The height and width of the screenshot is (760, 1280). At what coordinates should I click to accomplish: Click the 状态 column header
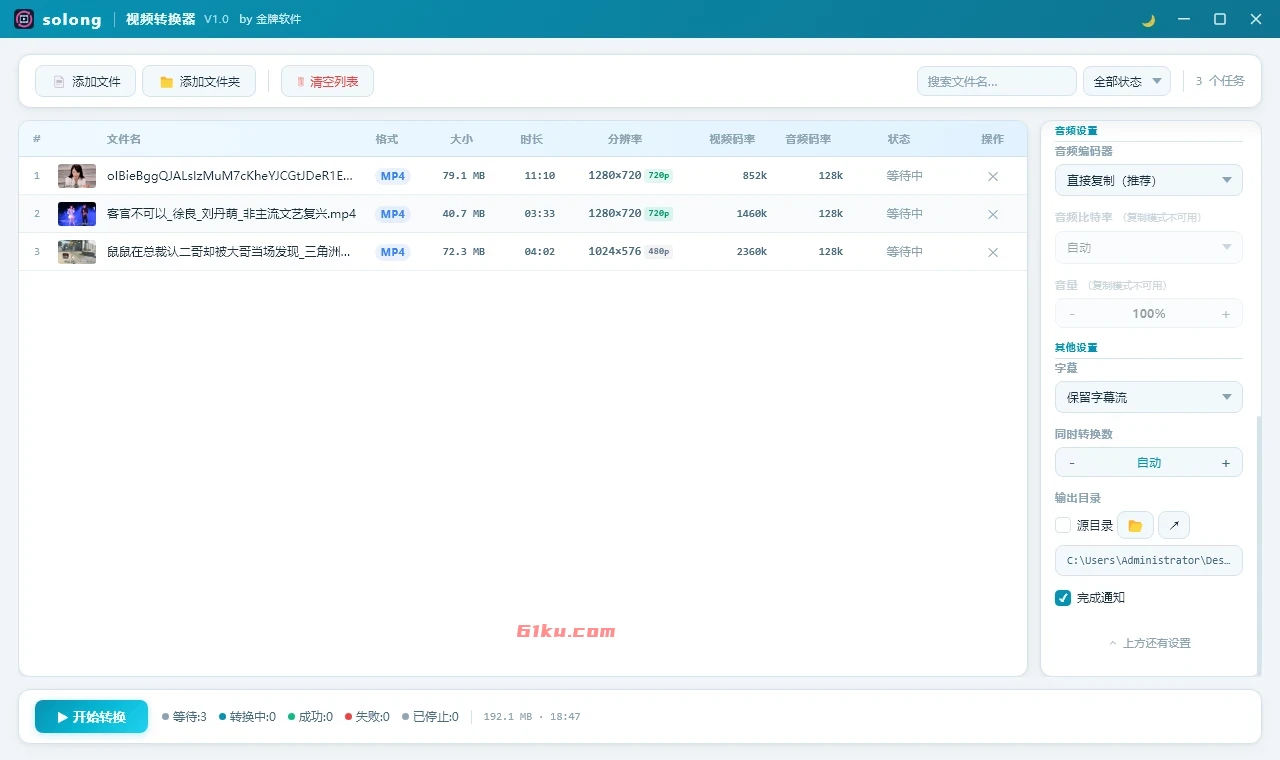coord(899,139)
